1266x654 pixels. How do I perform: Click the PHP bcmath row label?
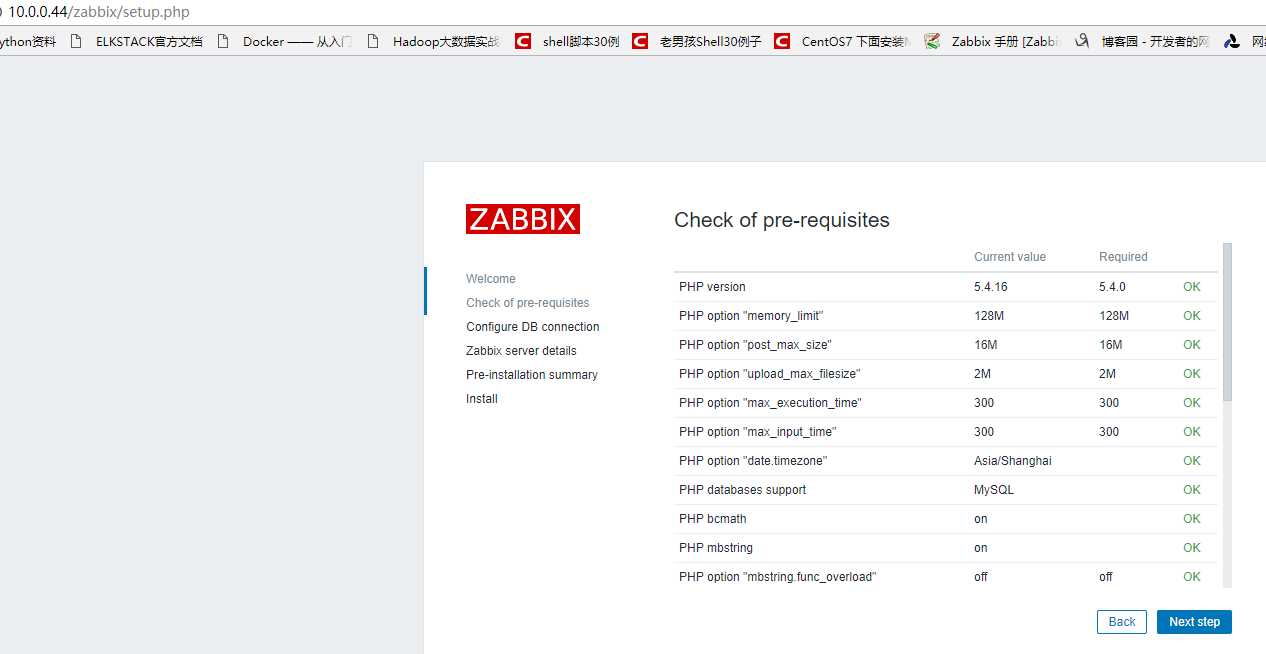coord(712,519)
